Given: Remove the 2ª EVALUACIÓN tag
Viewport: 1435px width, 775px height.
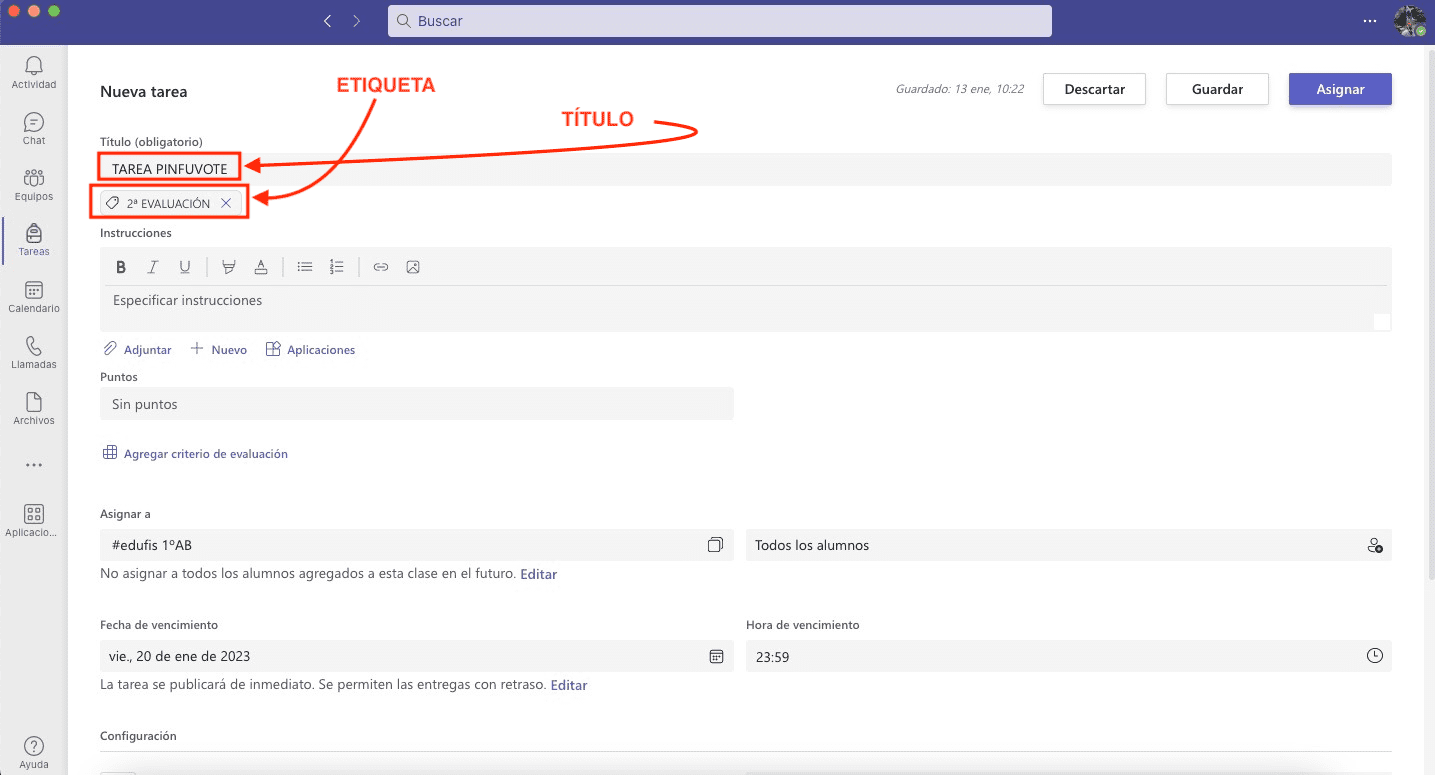Looking at the screenshot, I should click(226, 203).
